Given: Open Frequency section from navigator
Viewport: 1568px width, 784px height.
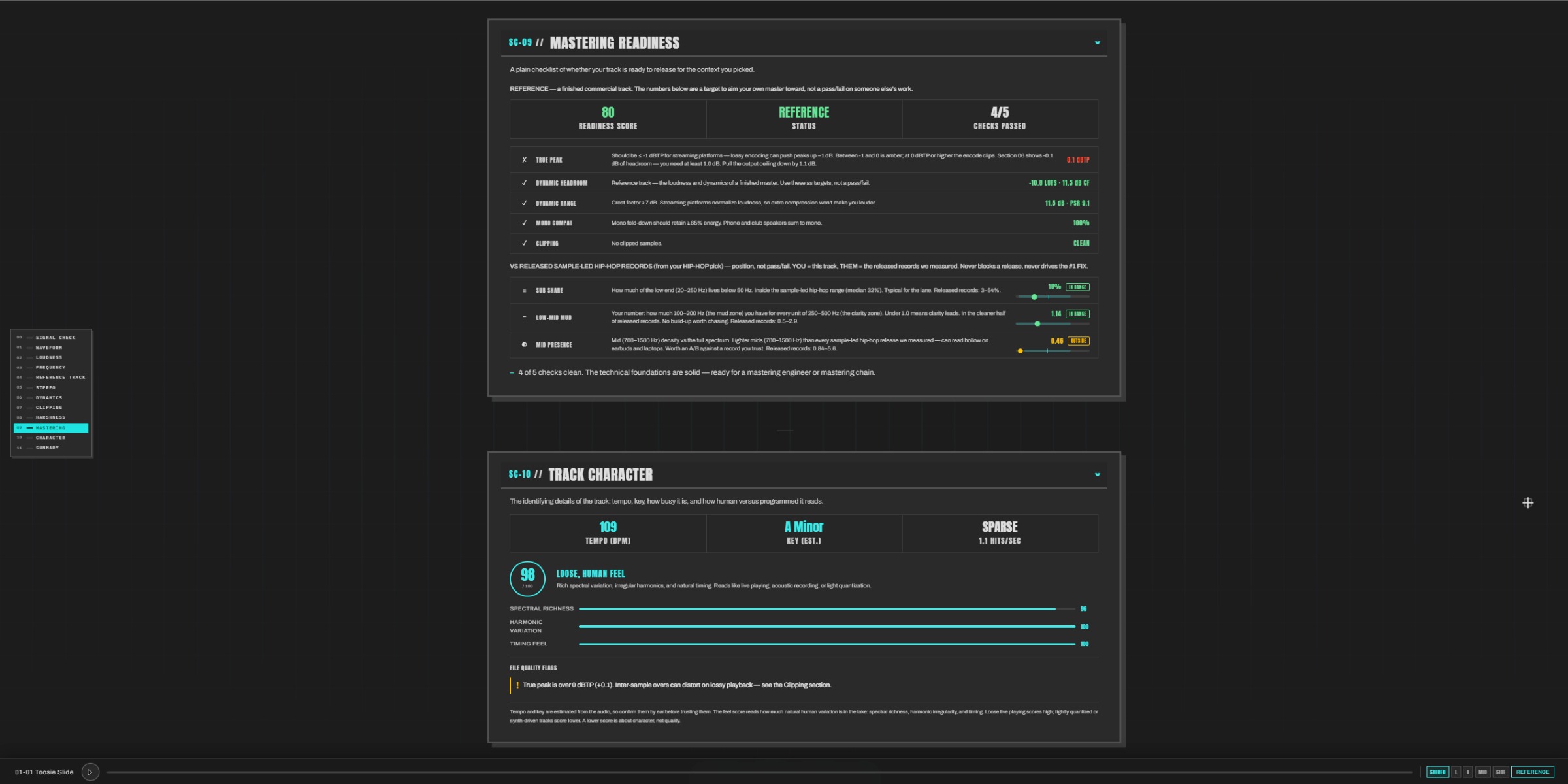Looking at the screenshot, I should pos(51,367).
